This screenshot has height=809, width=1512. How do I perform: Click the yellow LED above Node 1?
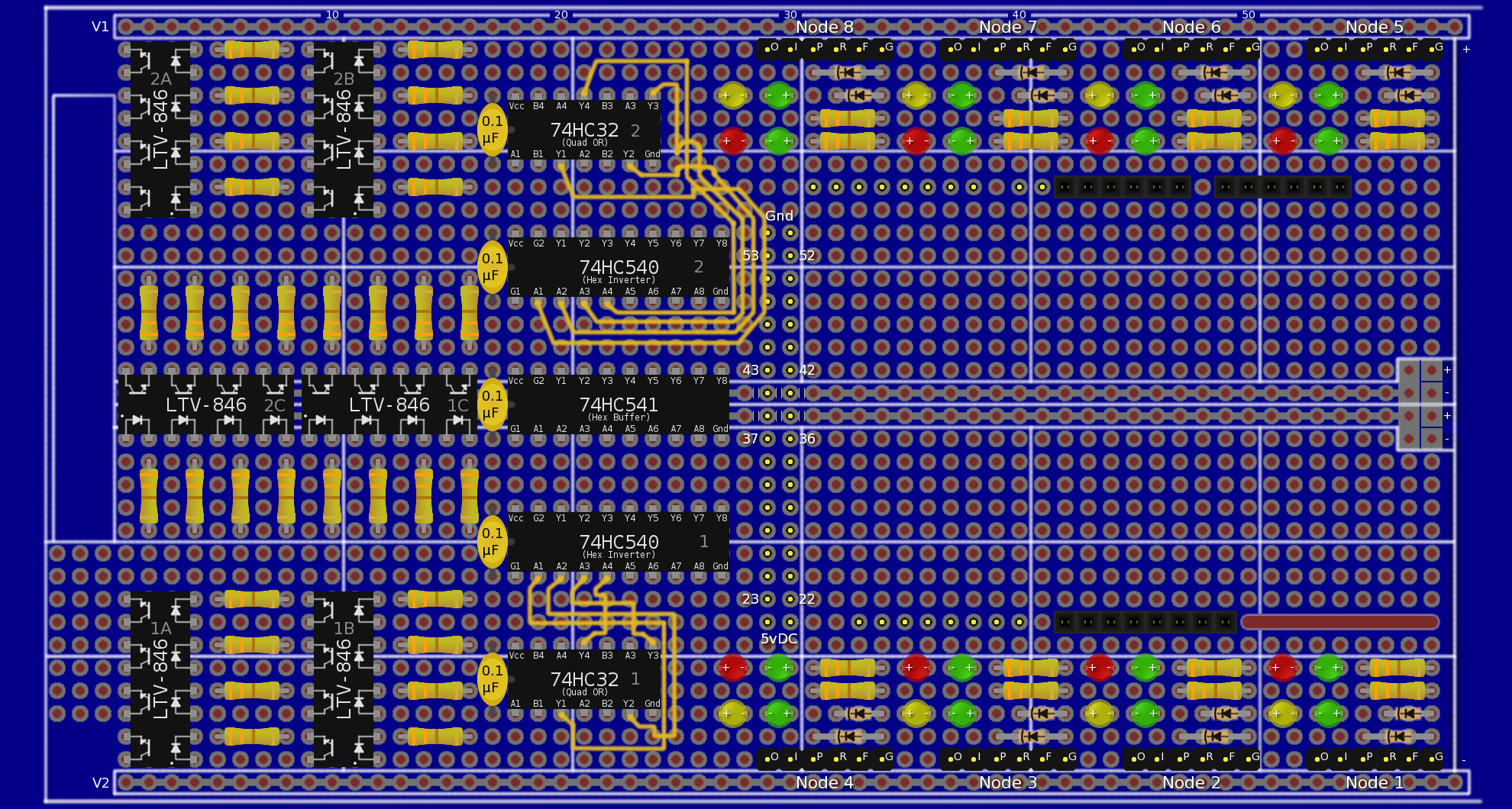click(x=1283, y=714)
